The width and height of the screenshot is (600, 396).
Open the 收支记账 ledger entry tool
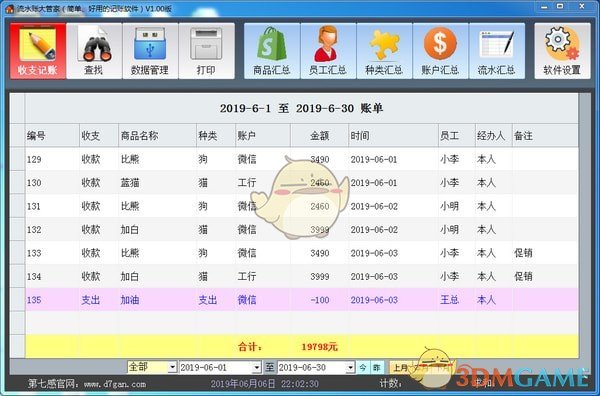(38, 51)
